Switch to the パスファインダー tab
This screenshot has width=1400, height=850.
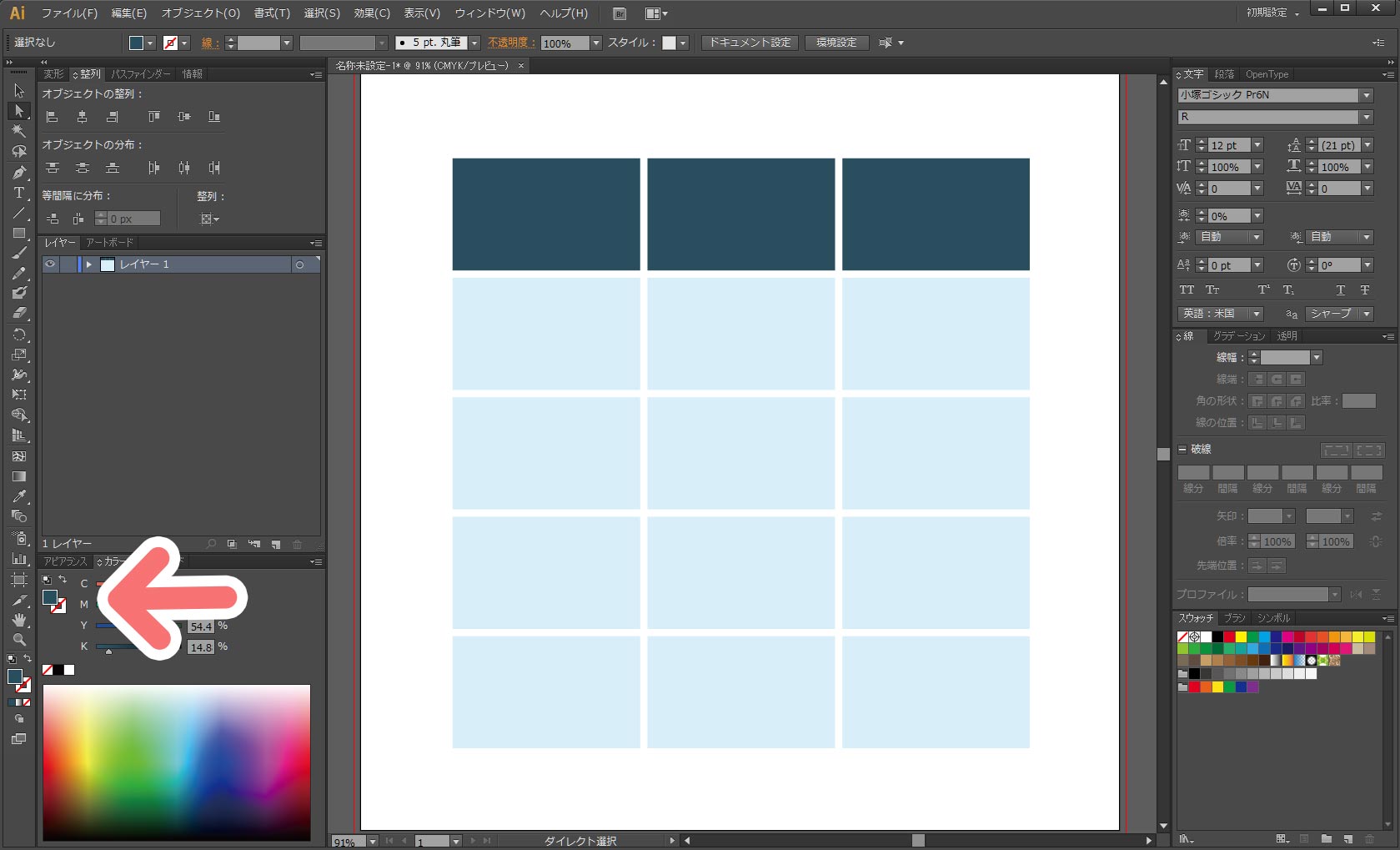point(141,74)
